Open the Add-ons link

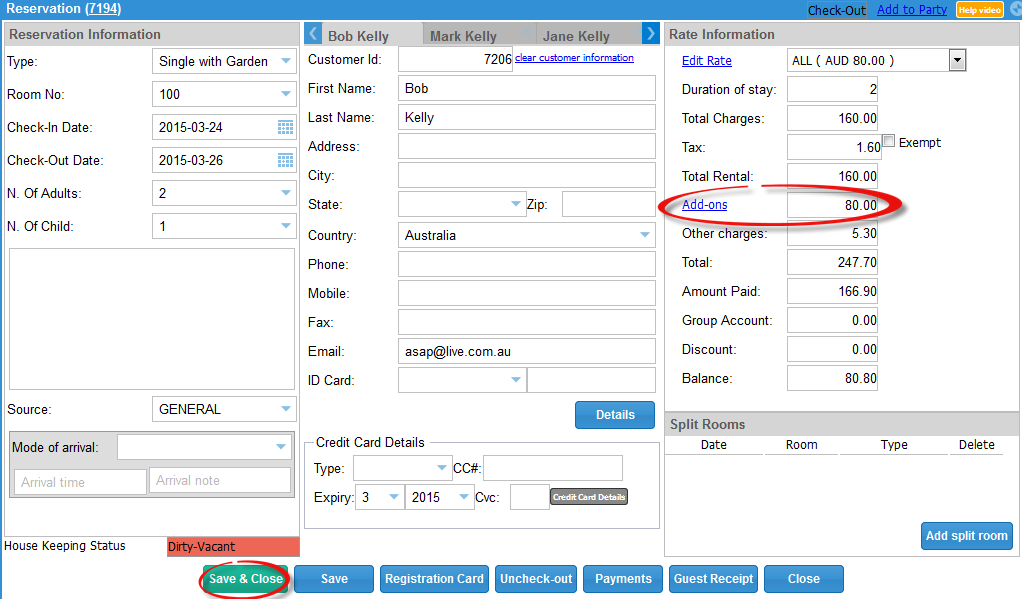coord(704,205)
